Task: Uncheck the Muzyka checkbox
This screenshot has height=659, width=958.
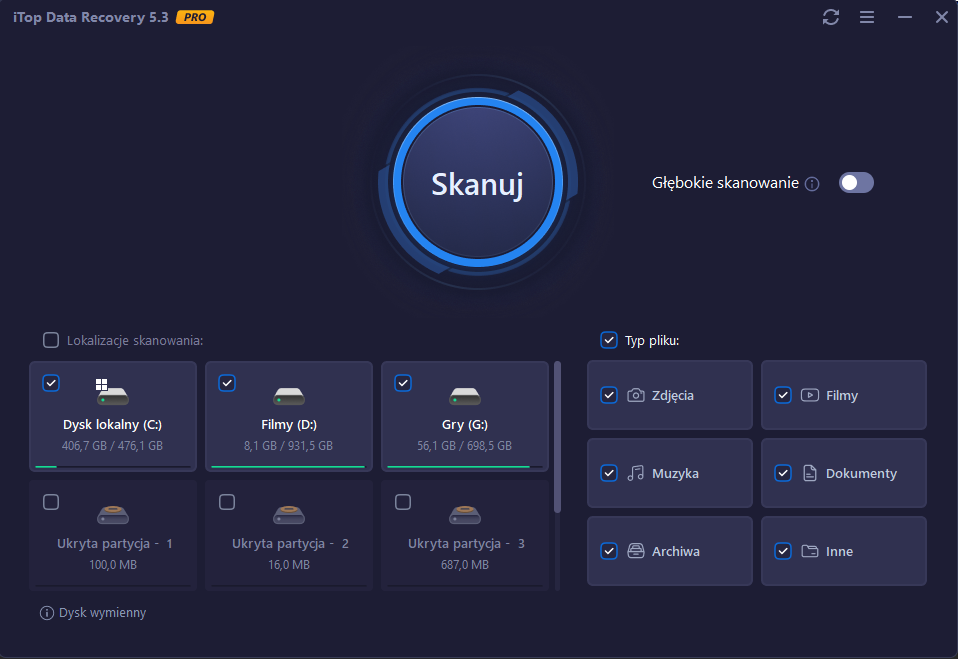Action: coord(609,473)
